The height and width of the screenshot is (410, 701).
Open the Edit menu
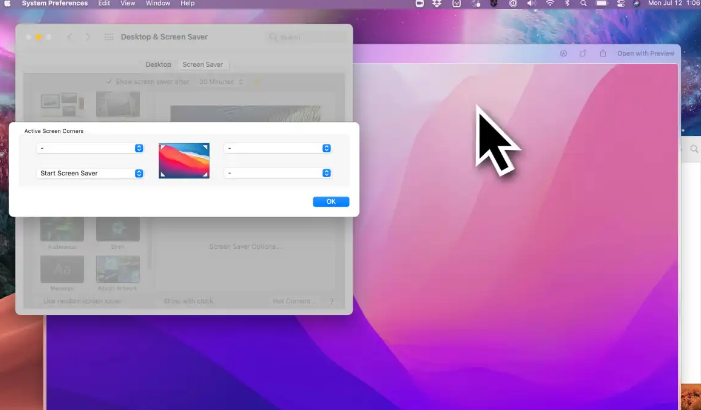coord(104,3)
